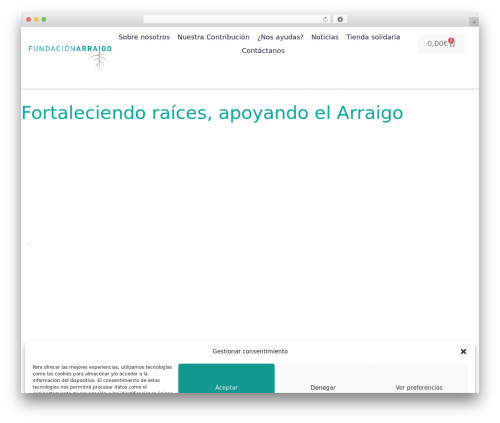Click the browser extension icon beside address bar
The image size is (500, 423).
click(340, 20)
